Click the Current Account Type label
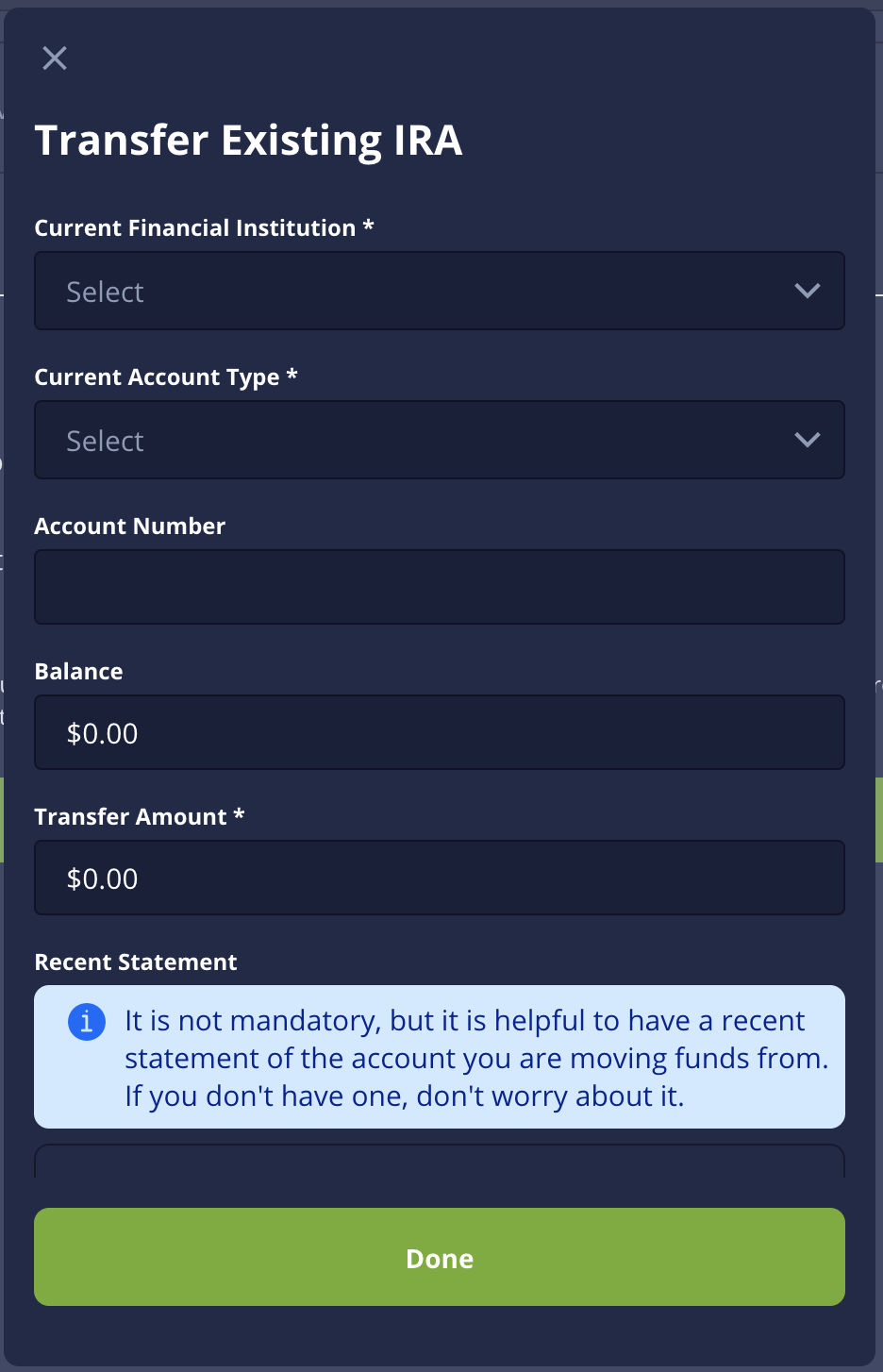Viewport: 883px width, 1372px height. [166, 377]
